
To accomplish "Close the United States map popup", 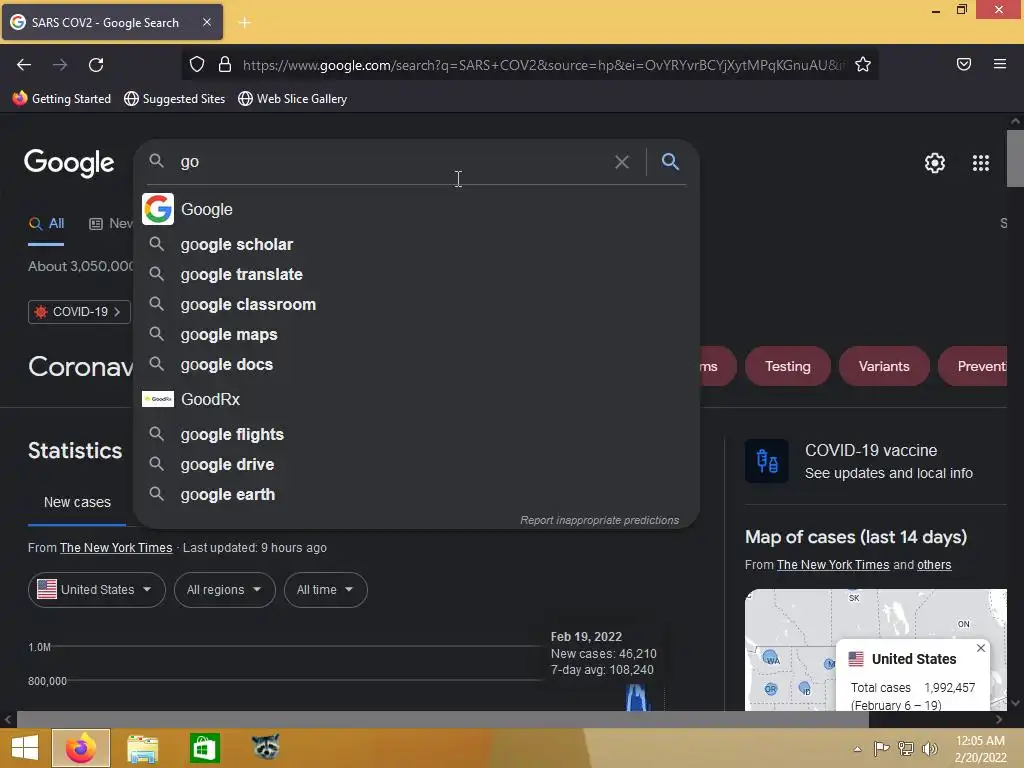I will (x=980, y=648).
